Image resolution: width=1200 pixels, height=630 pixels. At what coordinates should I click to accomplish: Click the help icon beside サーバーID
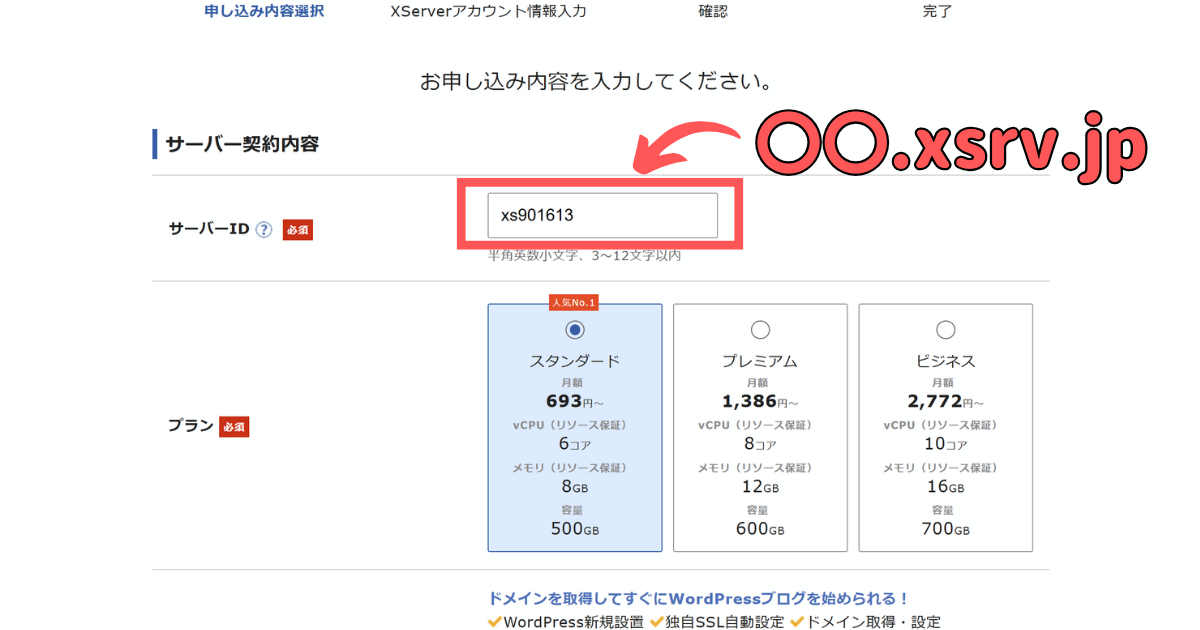pyautogui.click(x=264, y=230)
